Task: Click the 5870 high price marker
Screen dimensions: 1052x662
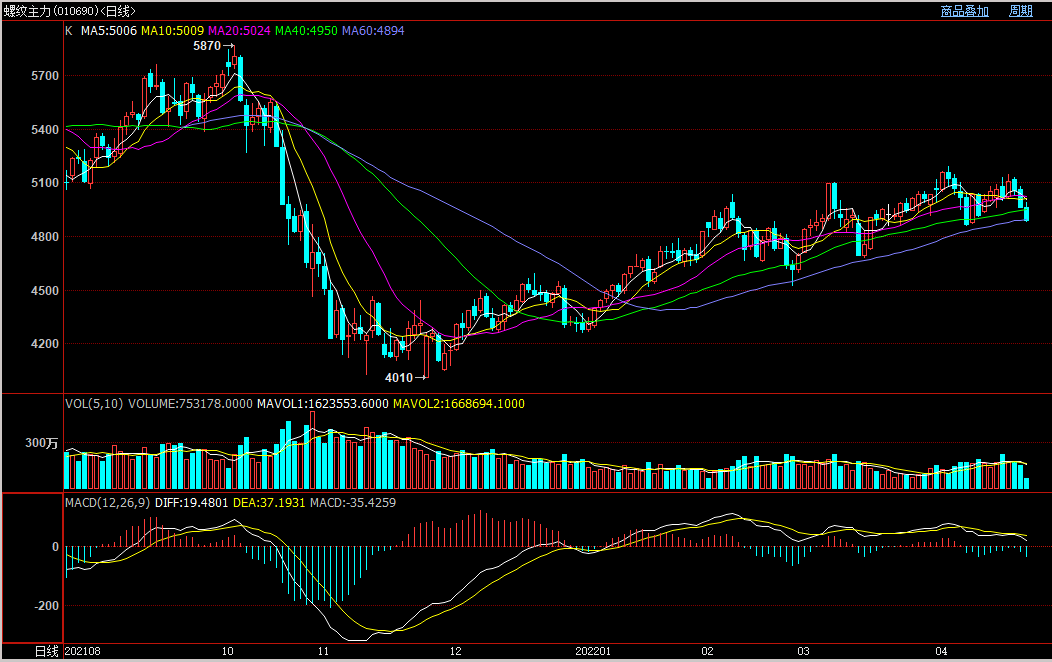Action: point(206,46)
